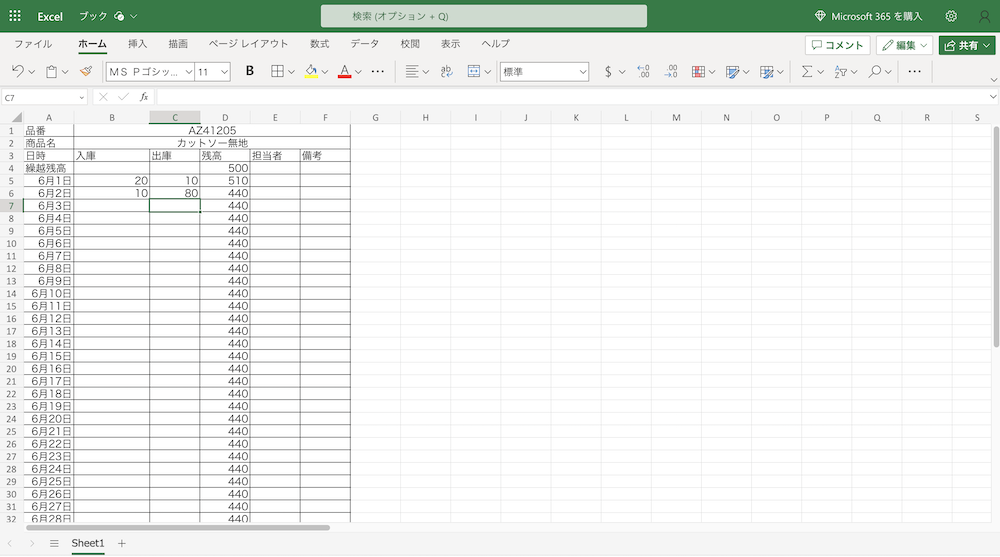Image resolution: width=1000 pixels, height=557 pixels.
Task: Open the app launcher grid icon
Action: tap(15, 16)
